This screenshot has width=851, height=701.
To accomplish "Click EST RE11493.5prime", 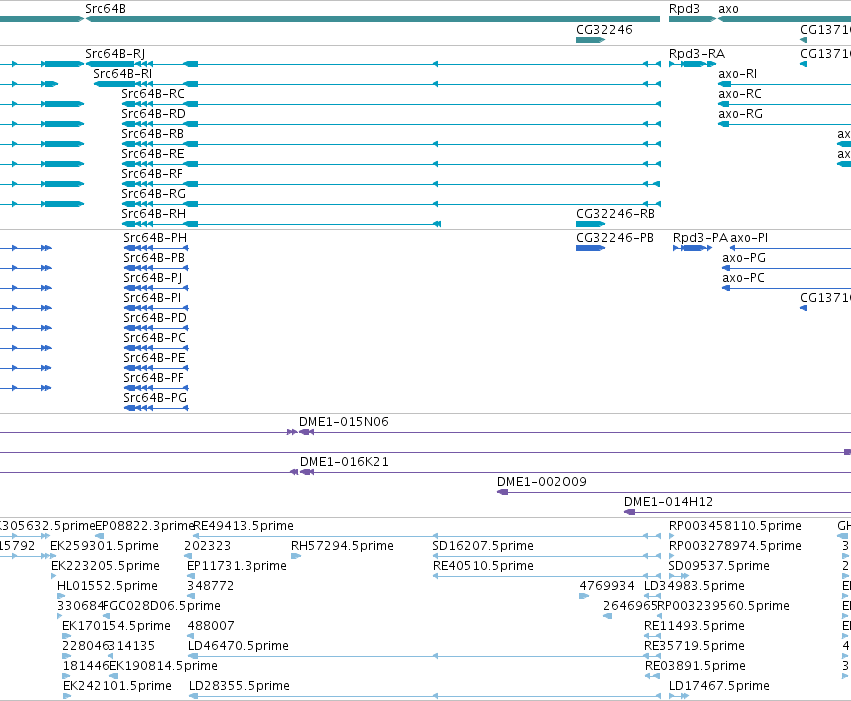I will pyautogui.click(x=652, y=636).
